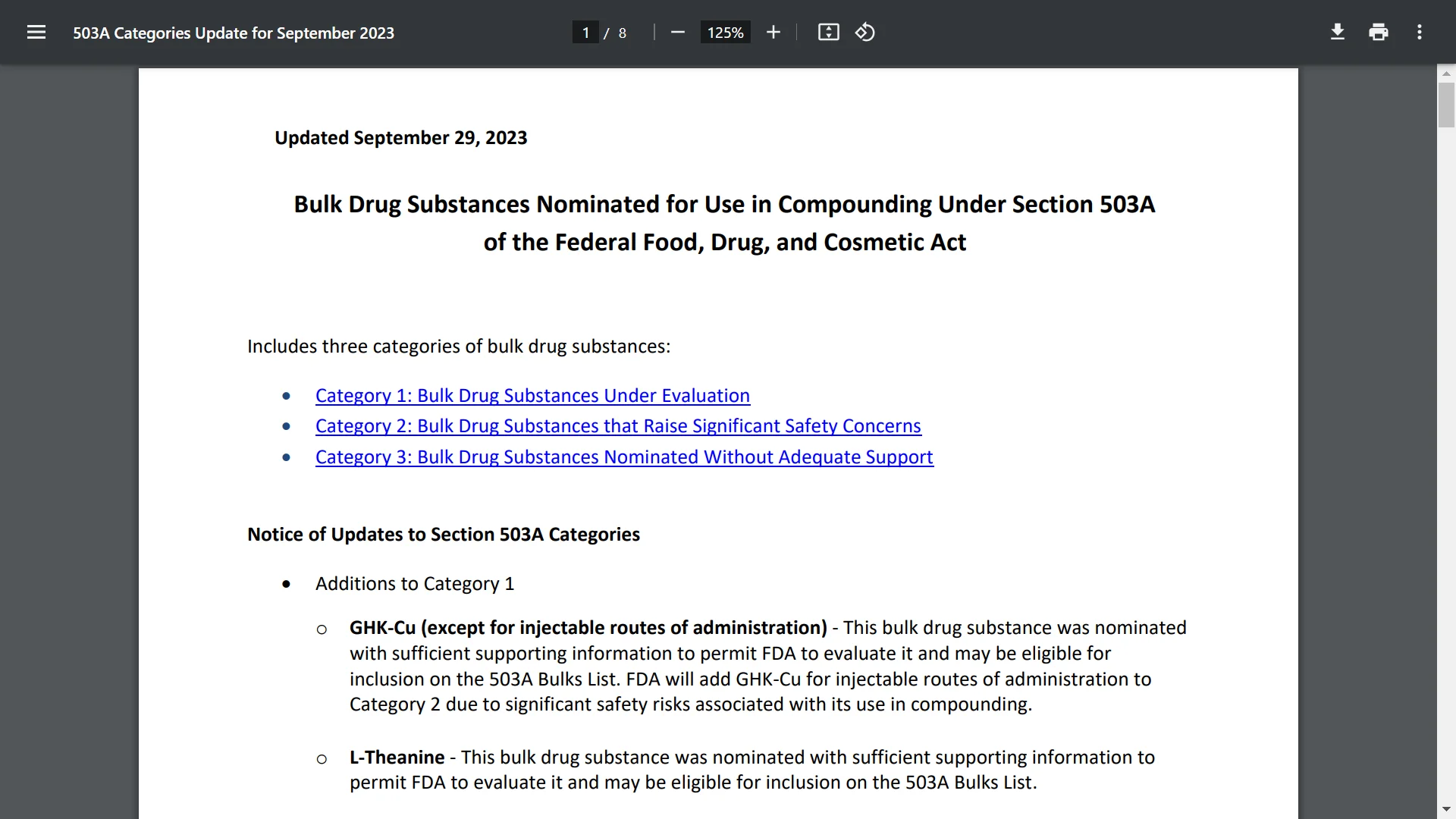
Task: Zoom in with the plus icon
Action: coord(773,33)
